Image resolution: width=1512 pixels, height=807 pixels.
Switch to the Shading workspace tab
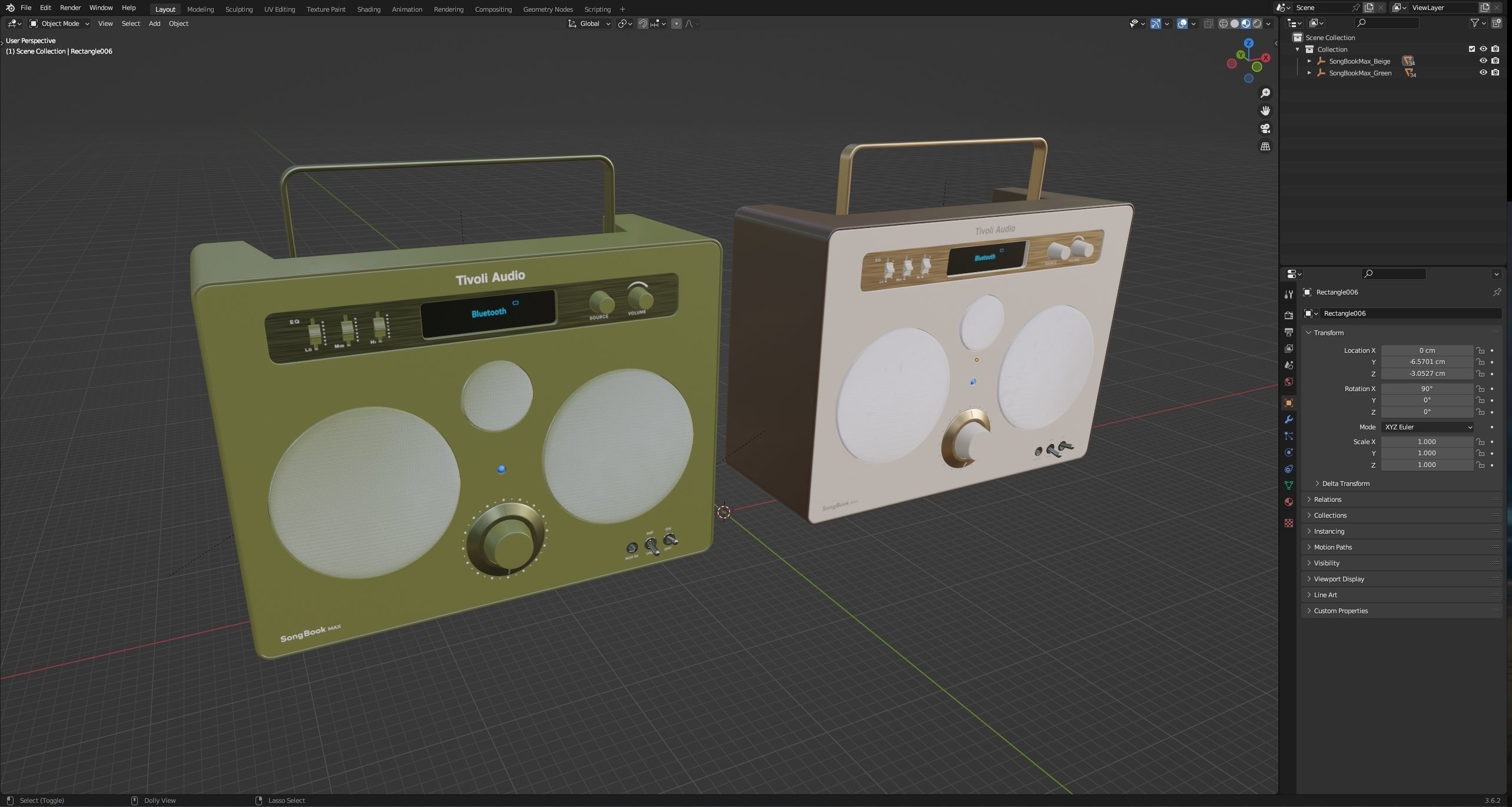point(369,9)
